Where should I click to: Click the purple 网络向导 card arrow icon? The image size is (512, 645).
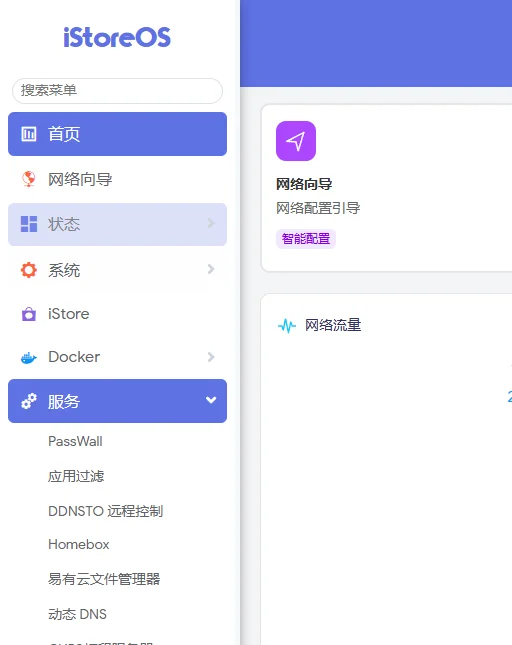pos(296,141)
